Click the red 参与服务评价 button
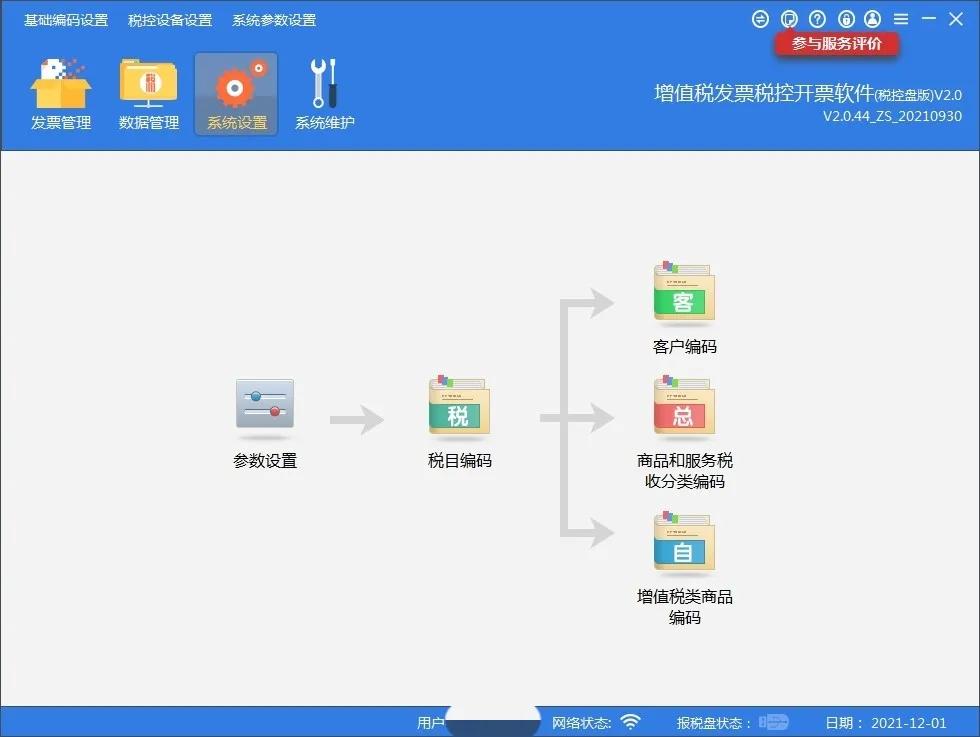 838,44
